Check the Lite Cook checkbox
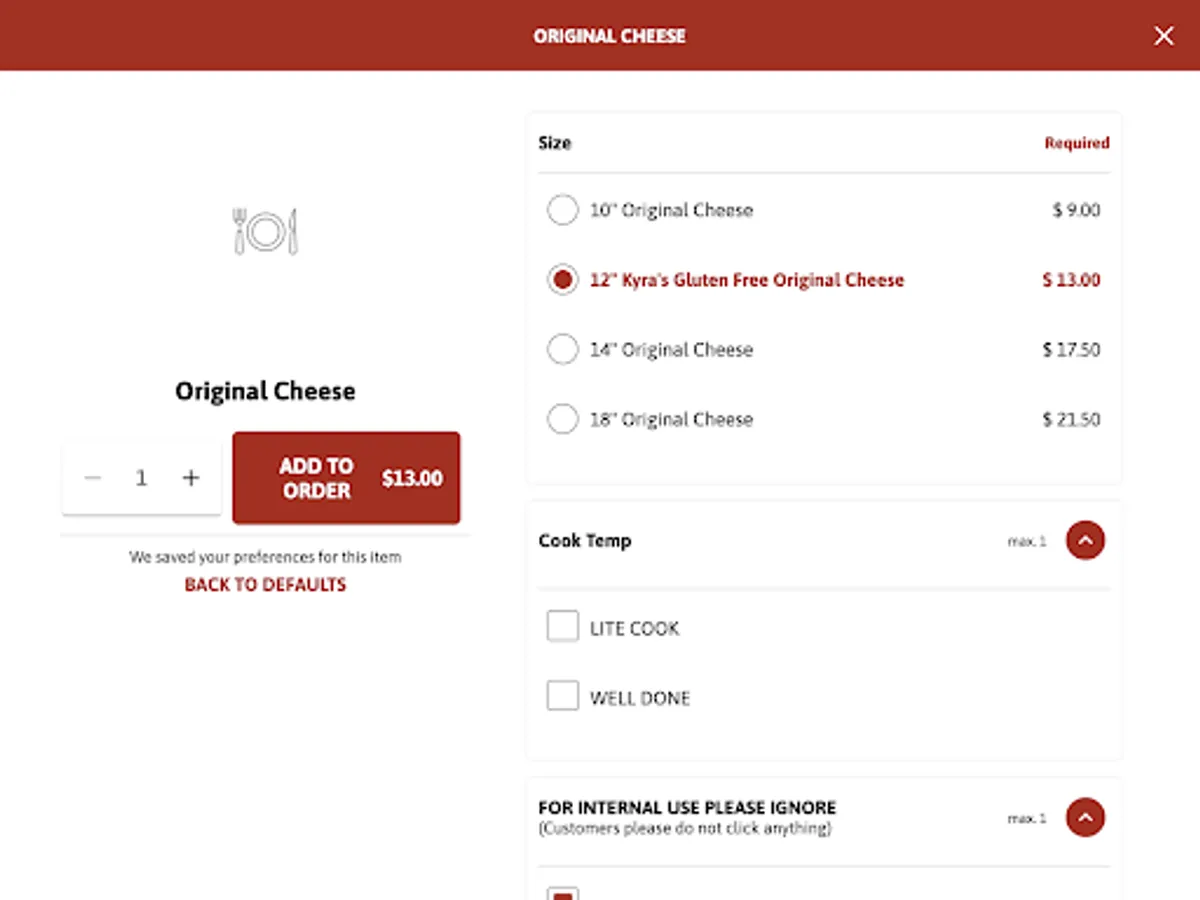Screen dimensions: 1200x900 pyautogui.click(x=563, y=627)
